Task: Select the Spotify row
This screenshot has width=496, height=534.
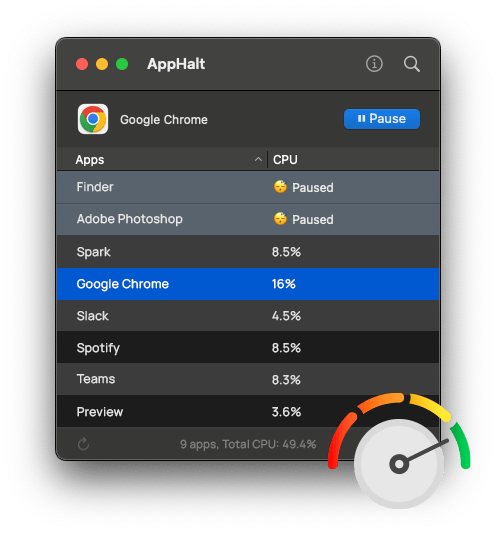Action: click(x=248, y=348)
